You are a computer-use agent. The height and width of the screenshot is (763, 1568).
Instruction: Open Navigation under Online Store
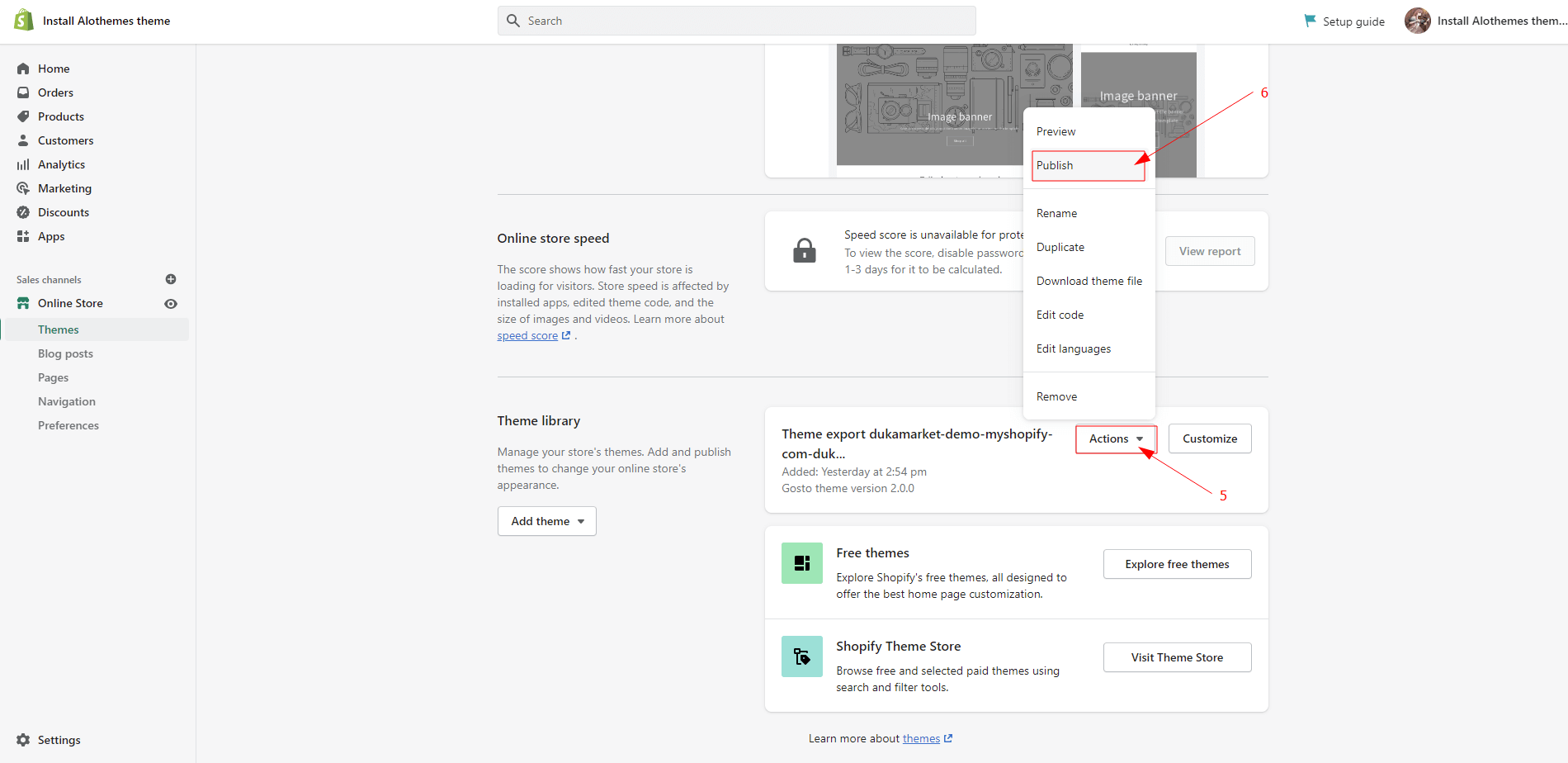click(67, 401)
